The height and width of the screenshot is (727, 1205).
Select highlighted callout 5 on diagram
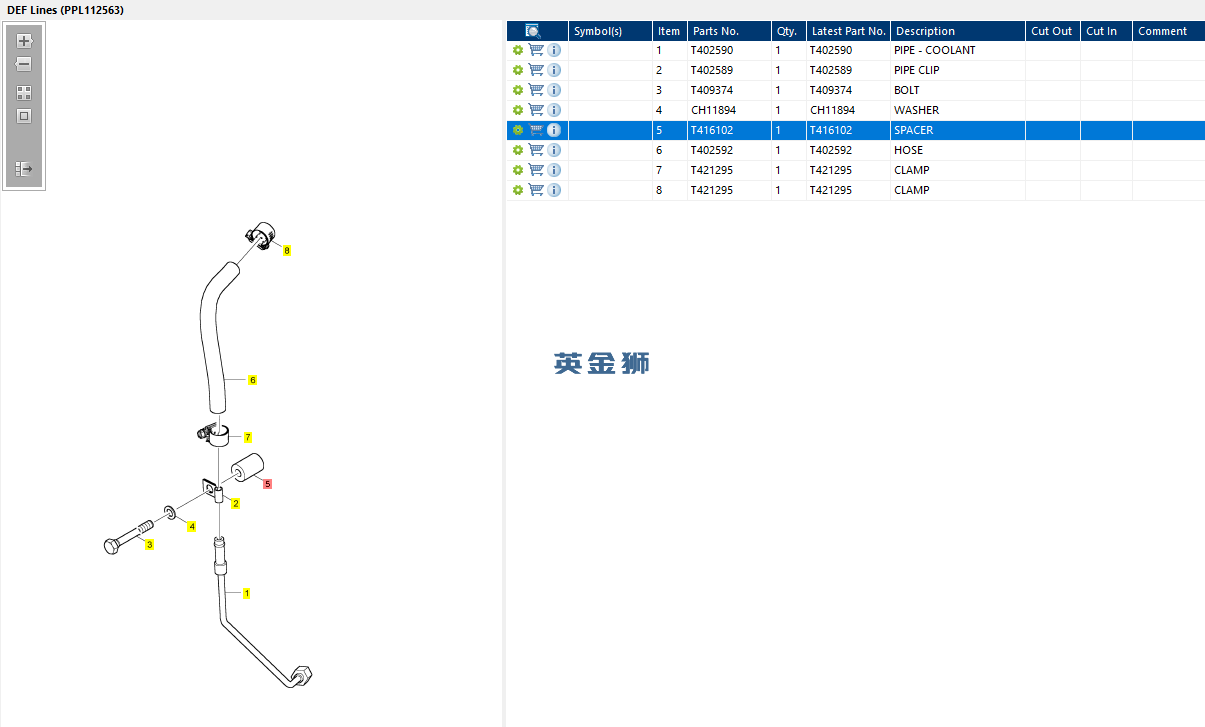tap(268, 484)
